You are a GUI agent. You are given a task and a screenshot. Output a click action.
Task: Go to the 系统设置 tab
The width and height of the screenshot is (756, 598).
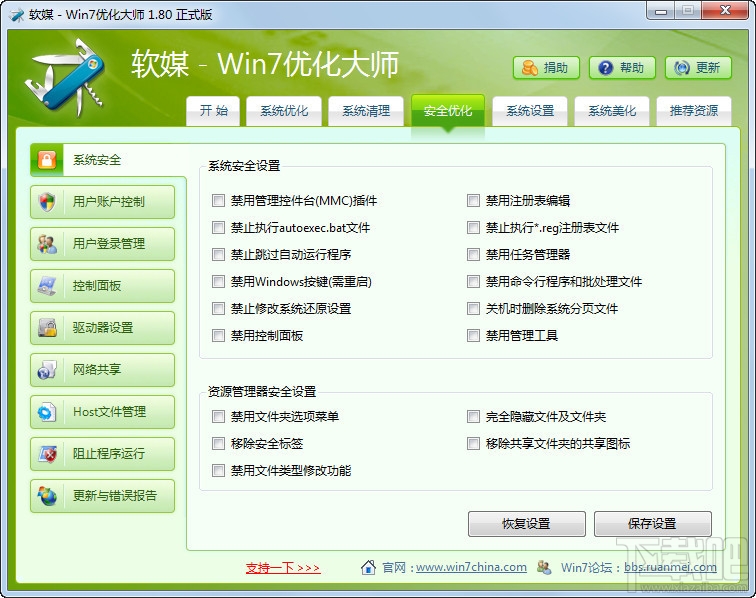click(530, 111)
